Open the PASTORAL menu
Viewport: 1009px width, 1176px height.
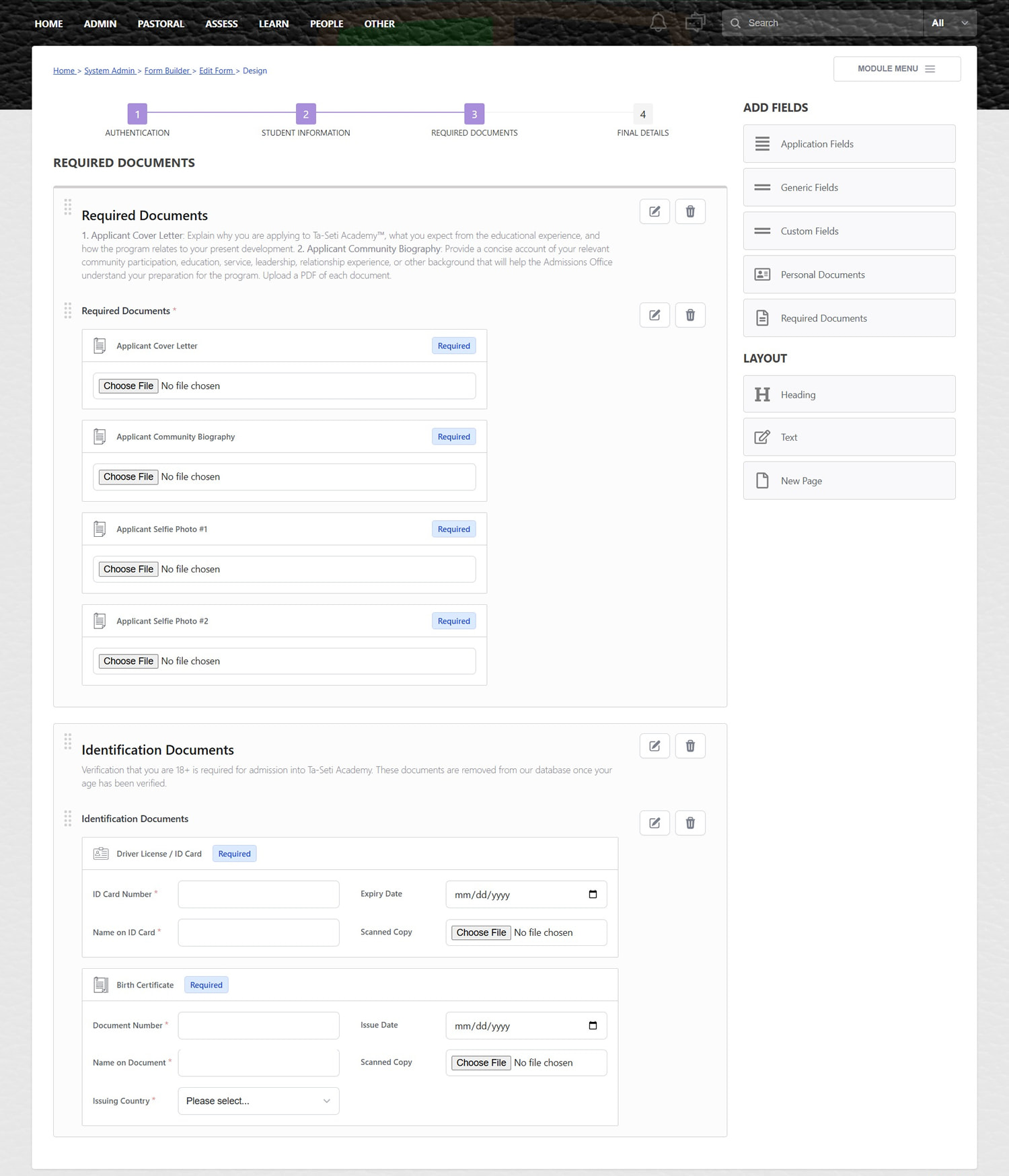point(161,24)
